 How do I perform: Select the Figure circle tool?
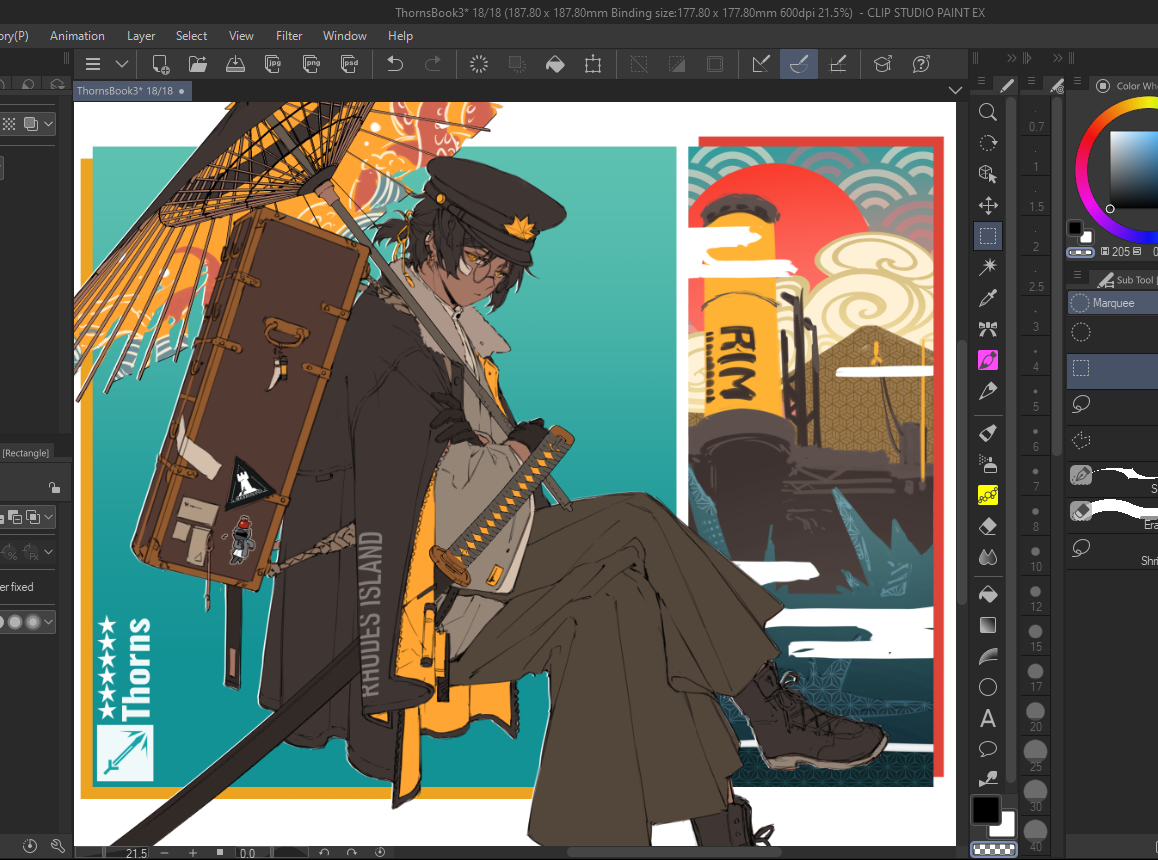pyautogui.click(x=987, y=687)
